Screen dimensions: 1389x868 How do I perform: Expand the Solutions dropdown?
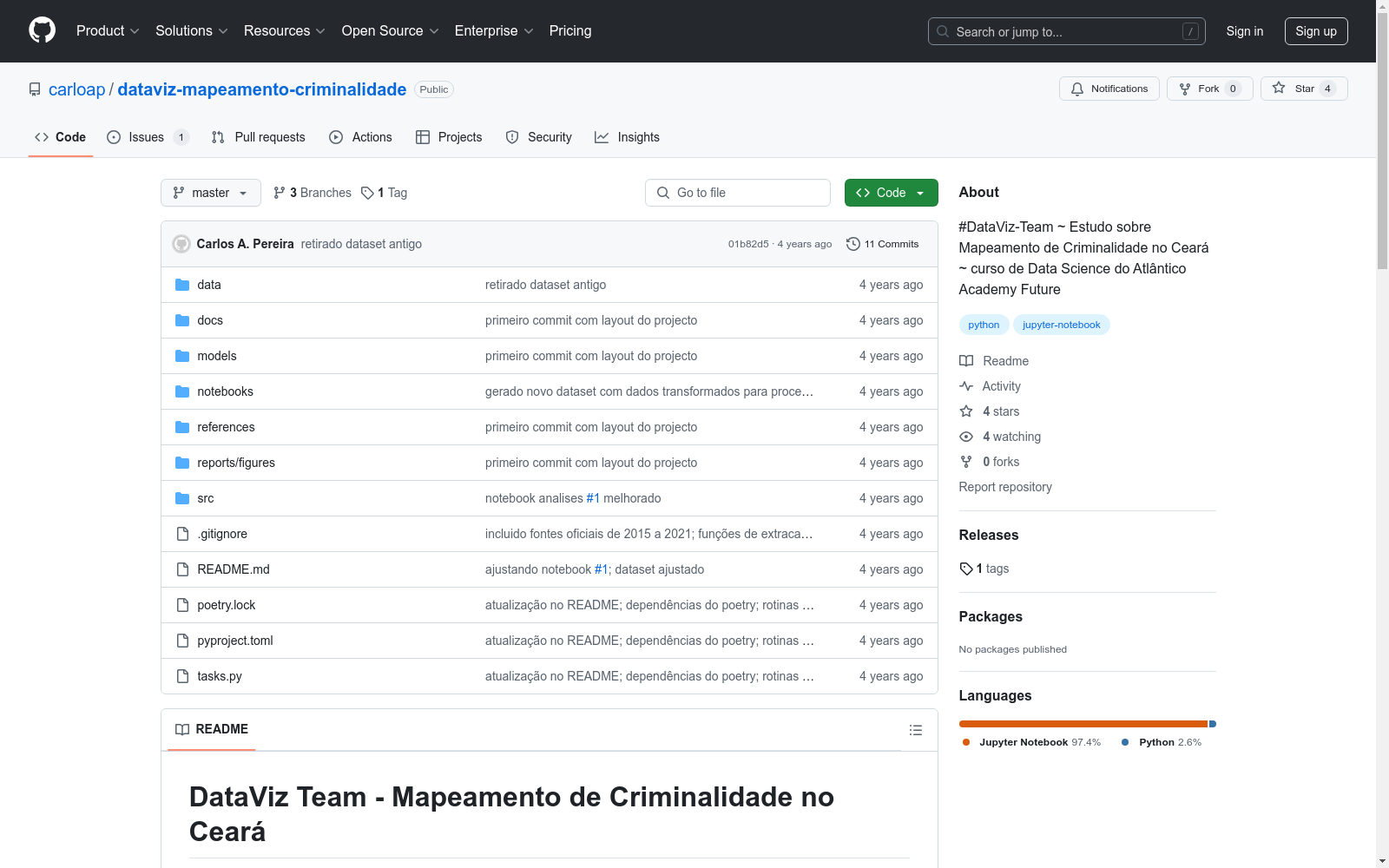(x=192, y=31)
